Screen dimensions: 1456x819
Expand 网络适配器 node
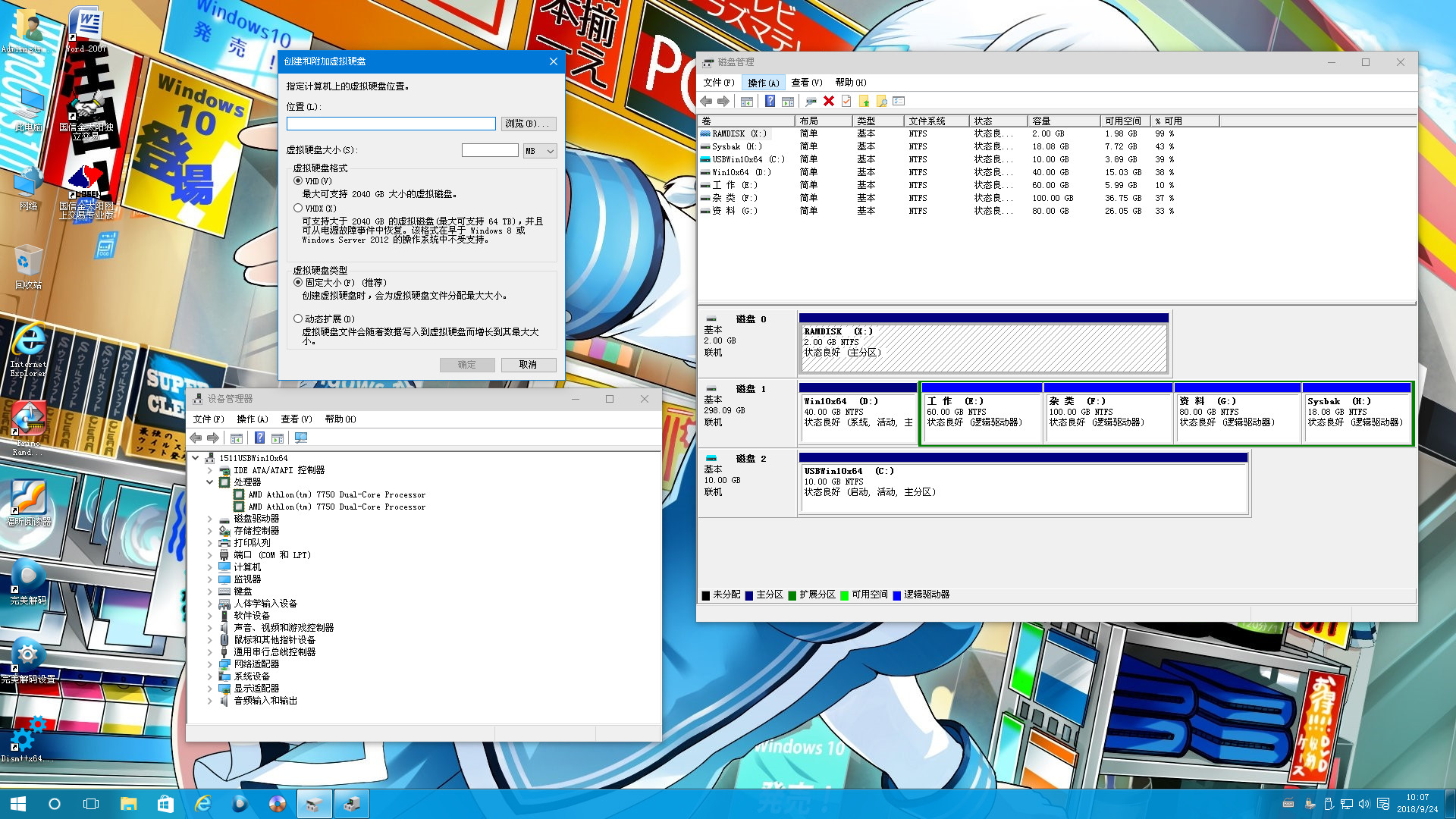(210, 664)
